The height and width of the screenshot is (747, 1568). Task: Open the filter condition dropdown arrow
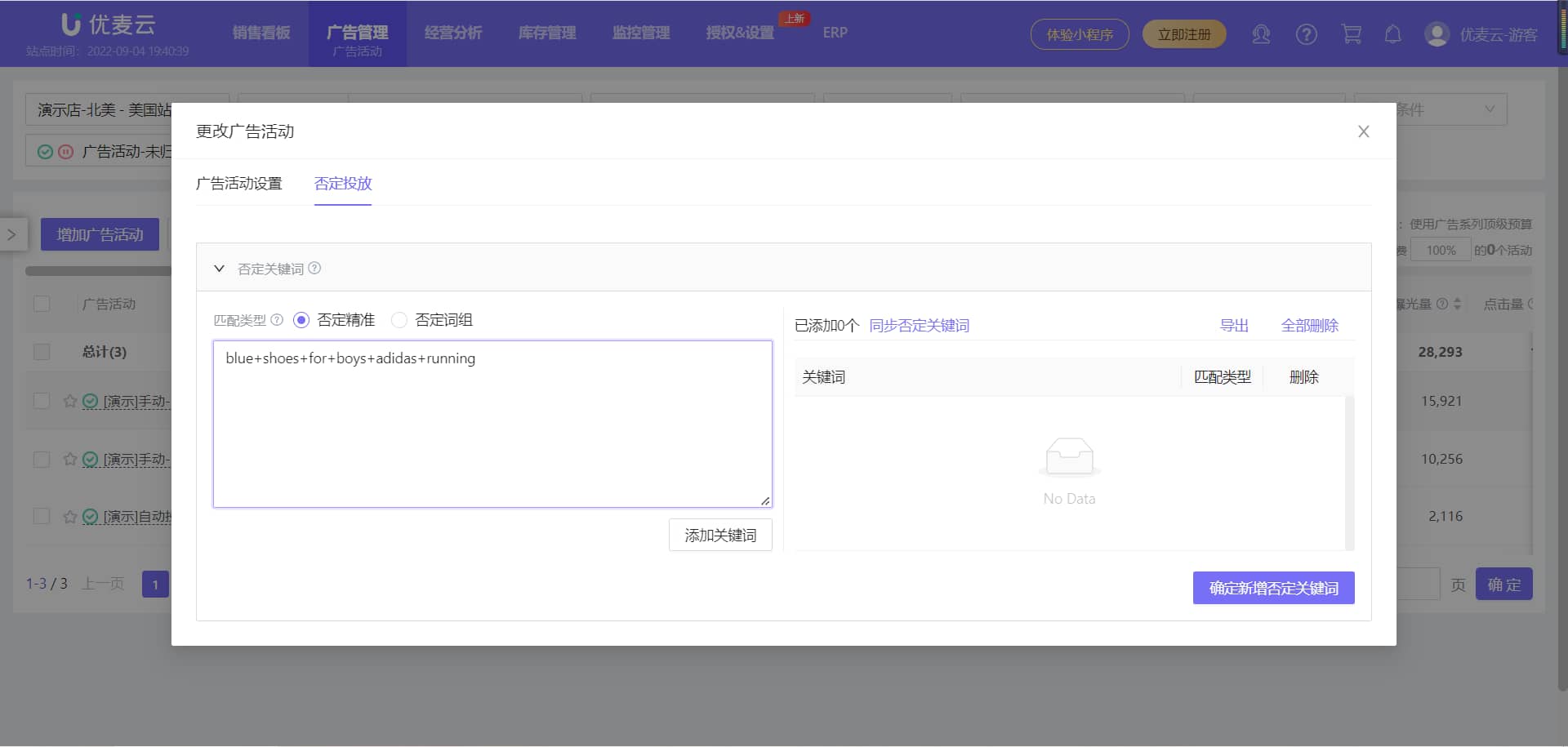pos(1489,109)
